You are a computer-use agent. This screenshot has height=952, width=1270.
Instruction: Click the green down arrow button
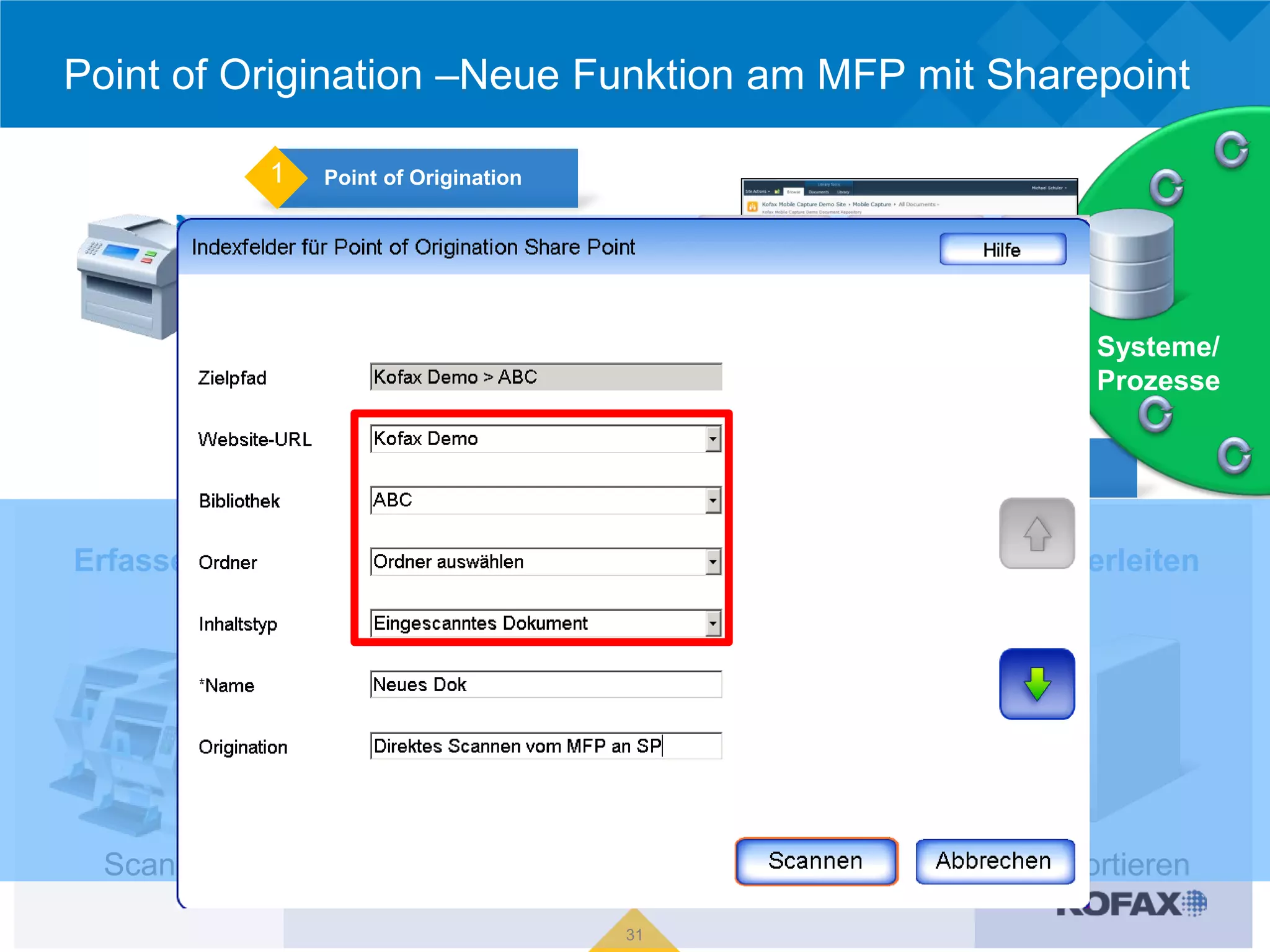click(1037, 684)
